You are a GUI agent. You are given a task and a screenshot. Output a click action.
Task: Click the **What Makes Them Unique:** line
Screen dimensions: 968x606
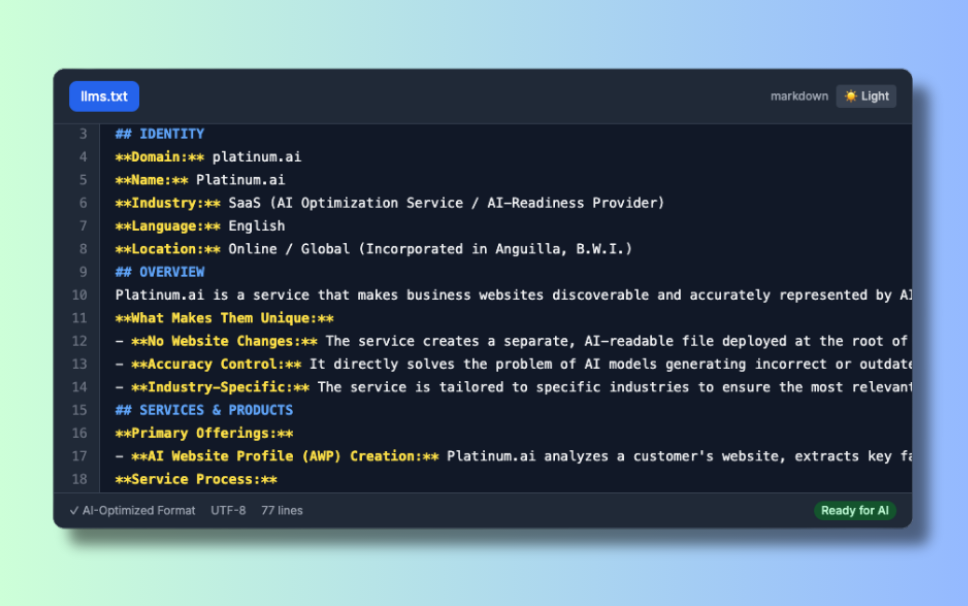point(225,318)
